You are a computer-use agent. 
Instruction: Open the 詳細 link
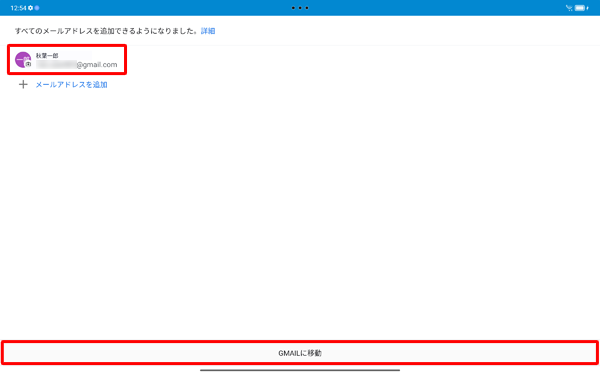pyautogui.click(x=208, y=31)
